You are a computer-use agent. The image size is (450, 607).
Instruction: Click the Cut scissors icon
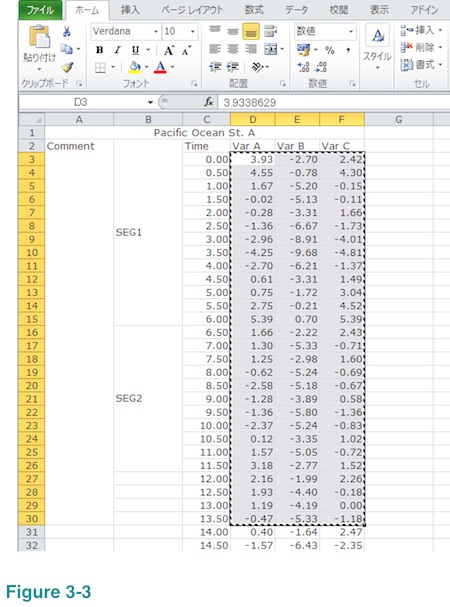point(67,32)
